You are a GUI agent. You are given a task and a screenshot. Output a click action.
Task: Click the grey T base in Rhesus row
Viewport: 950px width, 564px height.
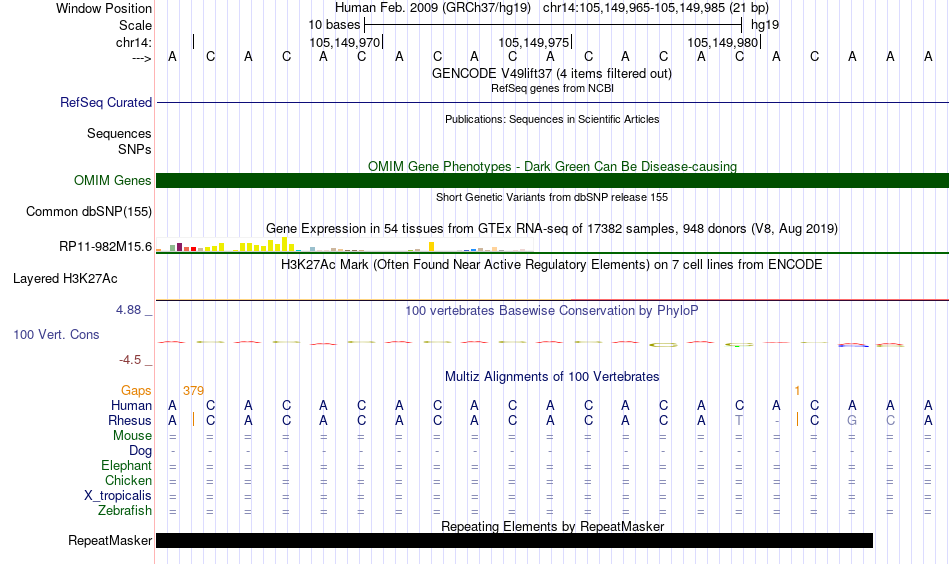[x=739, y=420]
